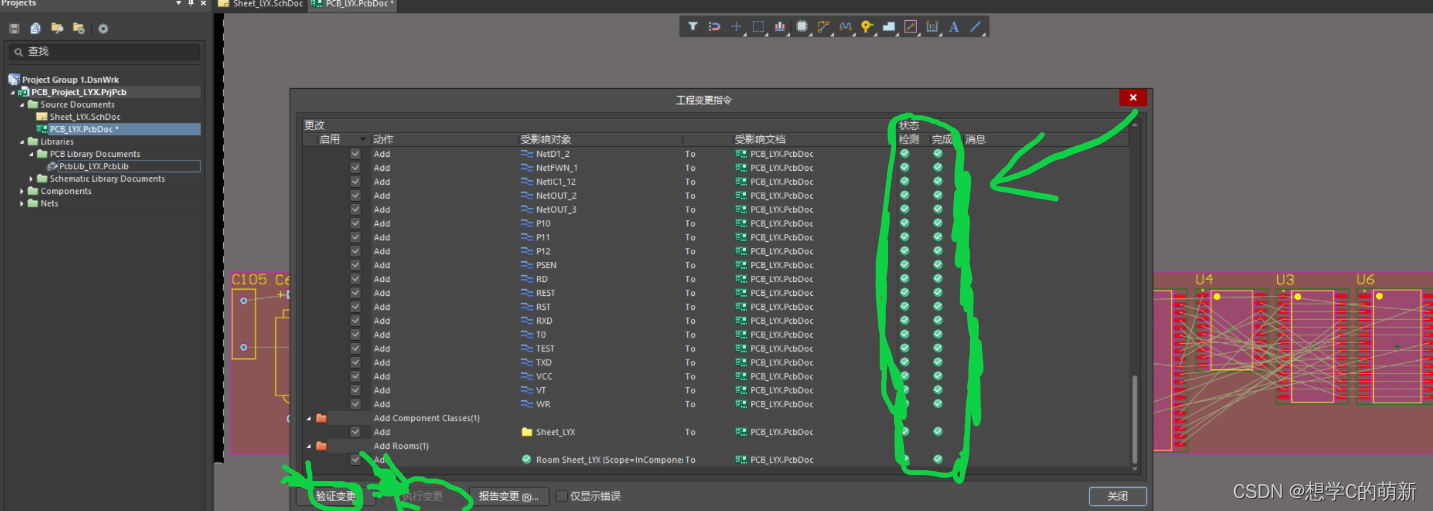Click the selection filter funnel icon
The height and width of the screenshot is (511, 1433).
[692, 27]
